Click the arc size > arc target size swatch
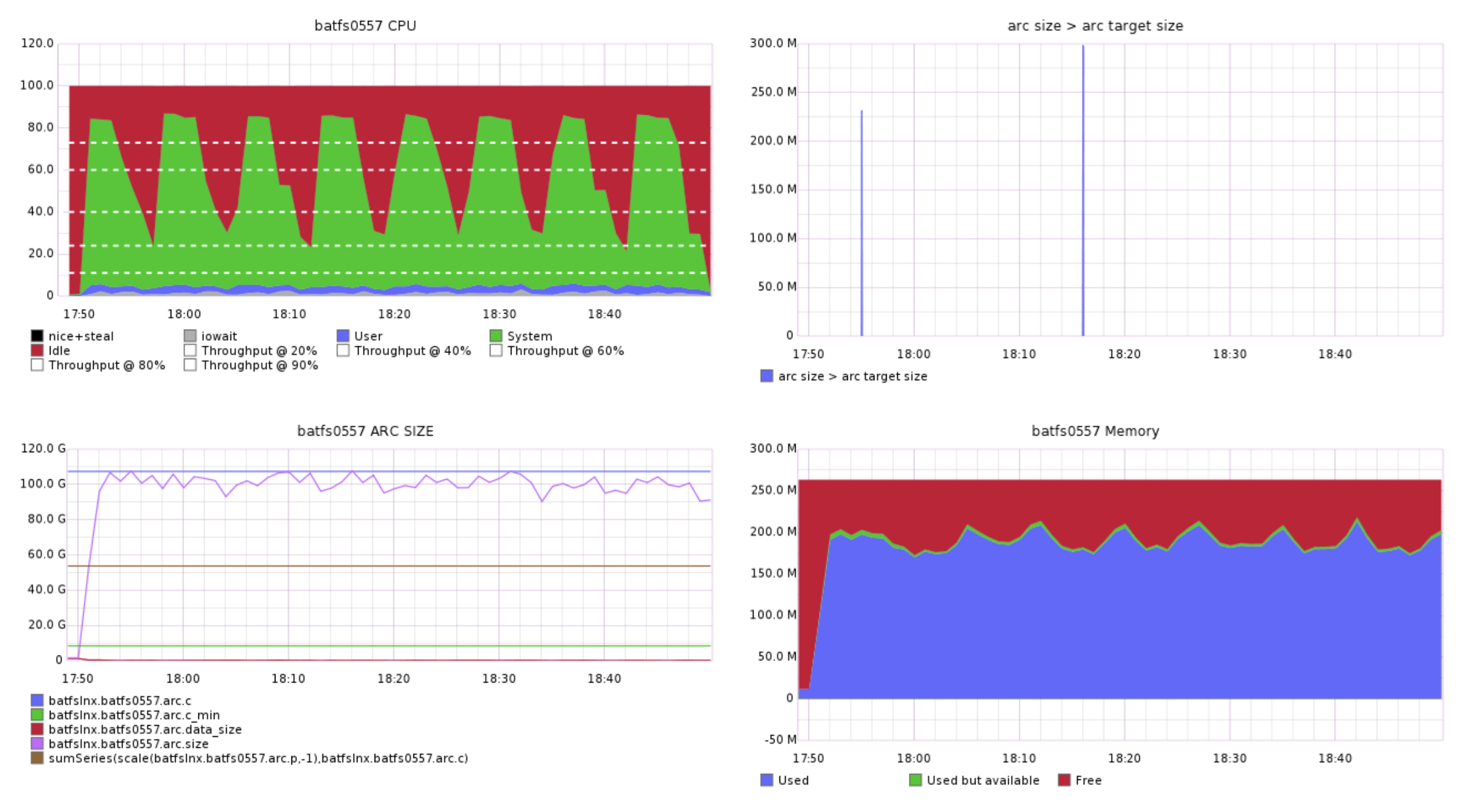Image resolution: width=1469 pixels, height=812 pixels. coord(766,376)
